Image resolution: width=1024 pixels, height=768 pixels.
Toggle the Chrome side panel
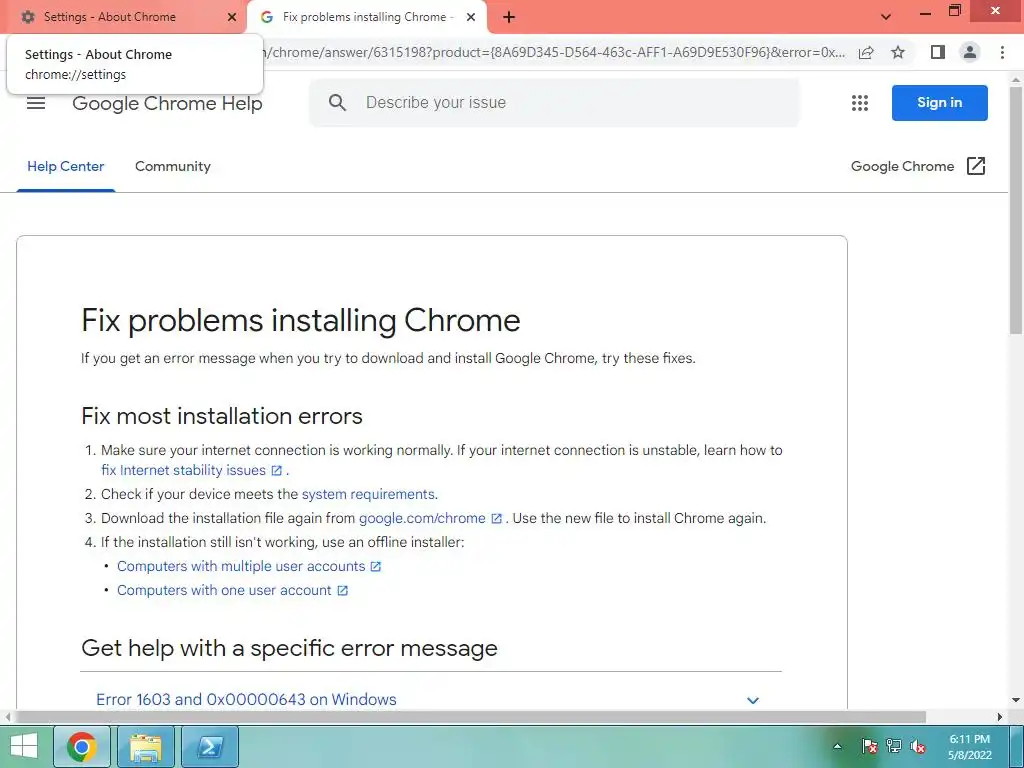(x=938, y=52)
